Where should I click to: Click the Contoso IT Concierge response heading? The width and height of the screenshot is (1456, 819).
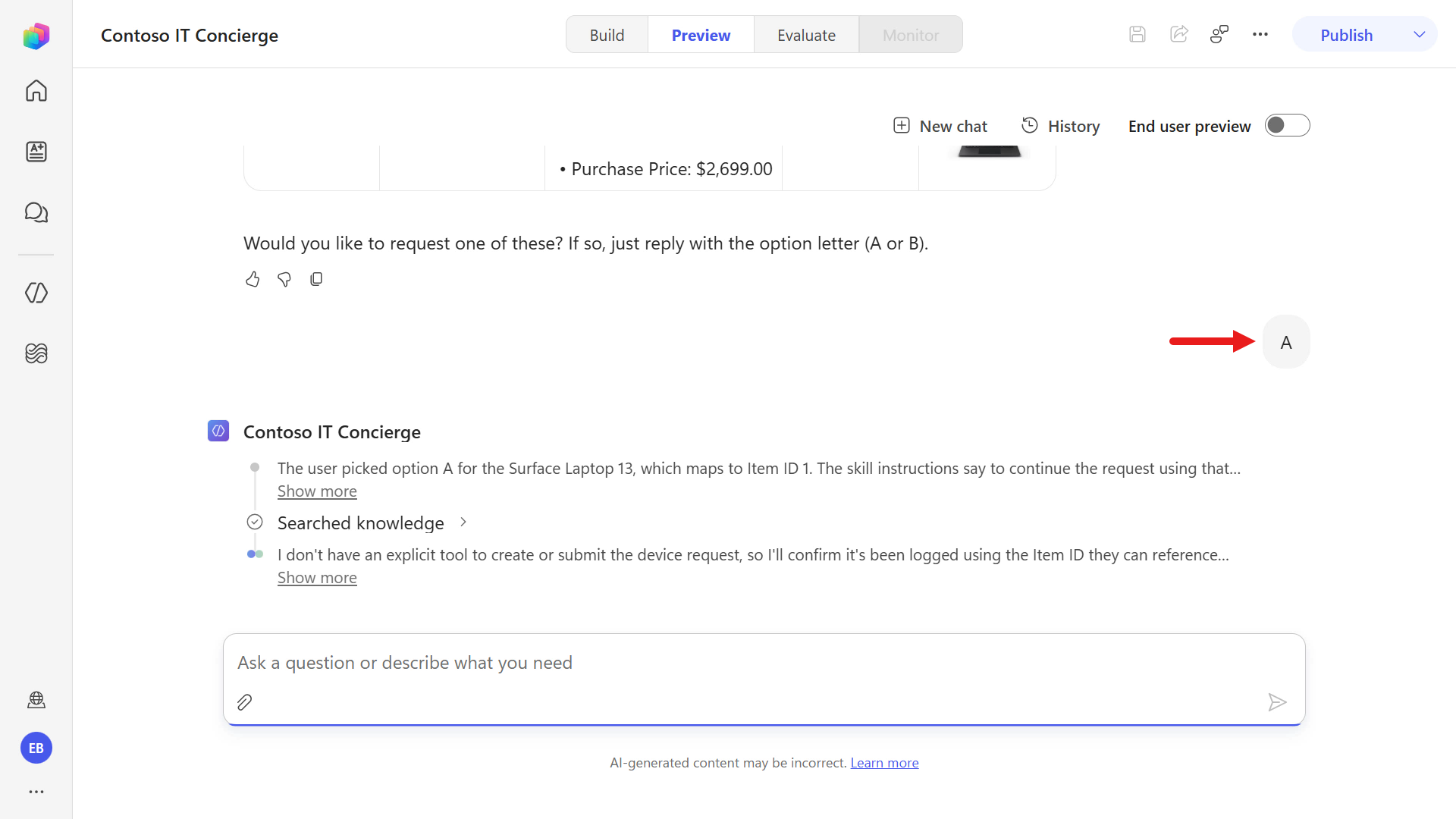point(332,432)
